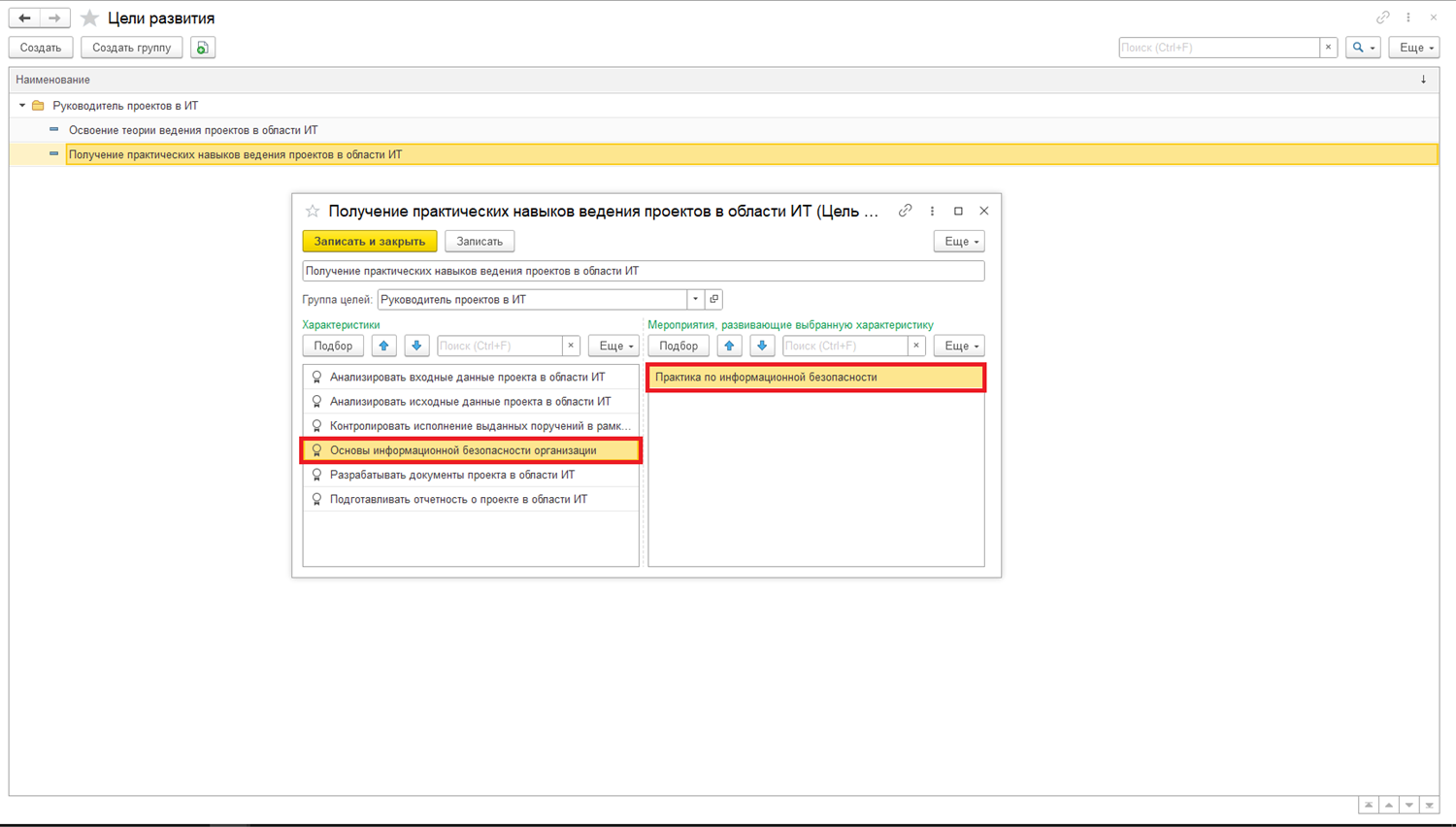This screenshot has height=827, width=1456.
Task: Collapse the Руководитель проектов в ИТ group
Action: 22,106
